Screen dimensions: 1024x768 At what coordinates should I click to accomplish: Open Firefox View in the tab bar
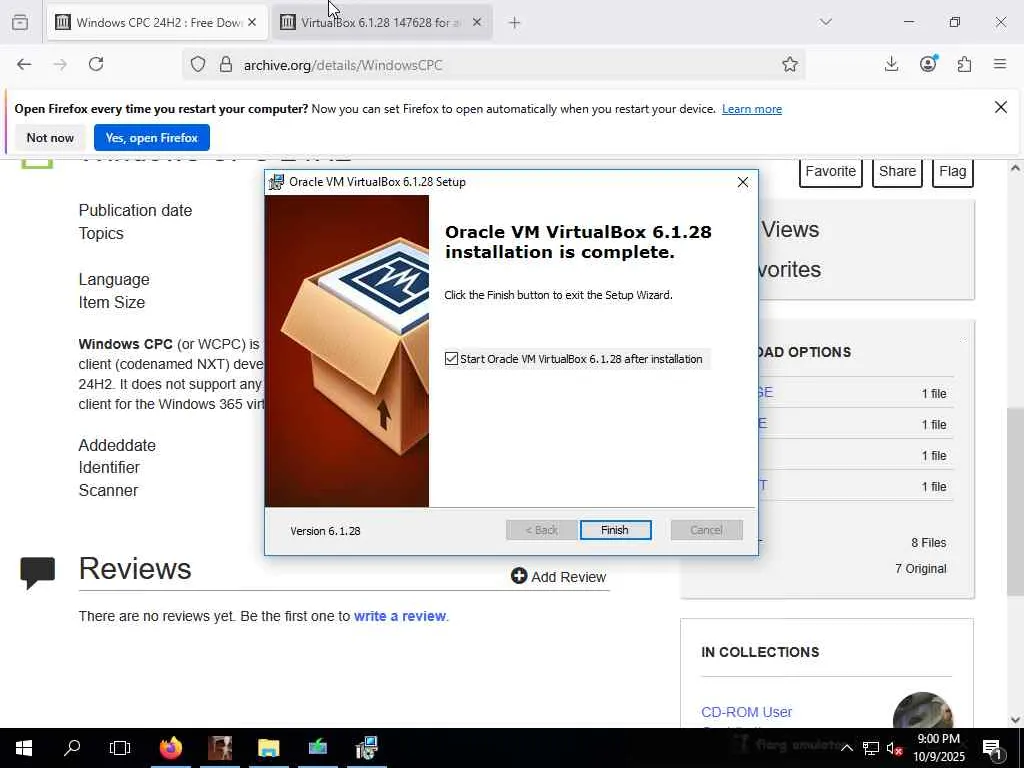pyautogui.click(x=20, y=22)
